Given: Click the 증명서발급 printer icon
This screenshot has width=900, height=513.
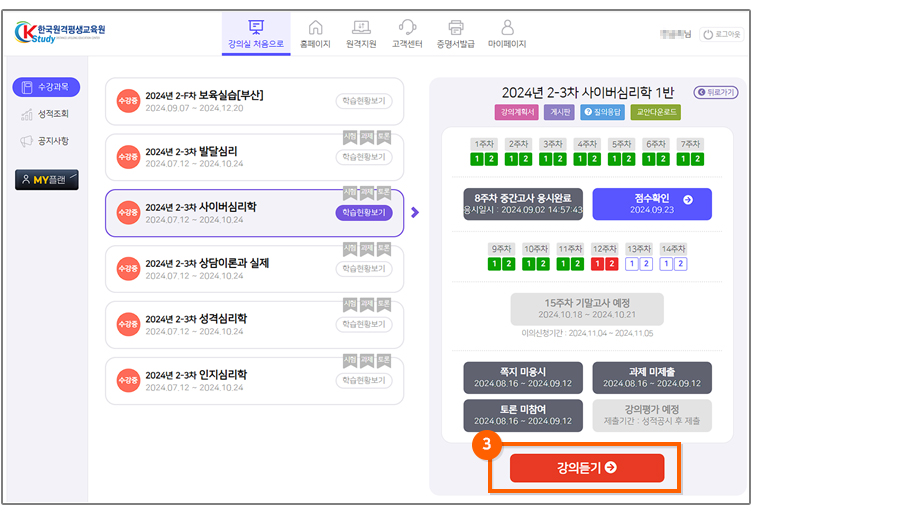Looking at the screenshot, I should (x=456, y=33).
